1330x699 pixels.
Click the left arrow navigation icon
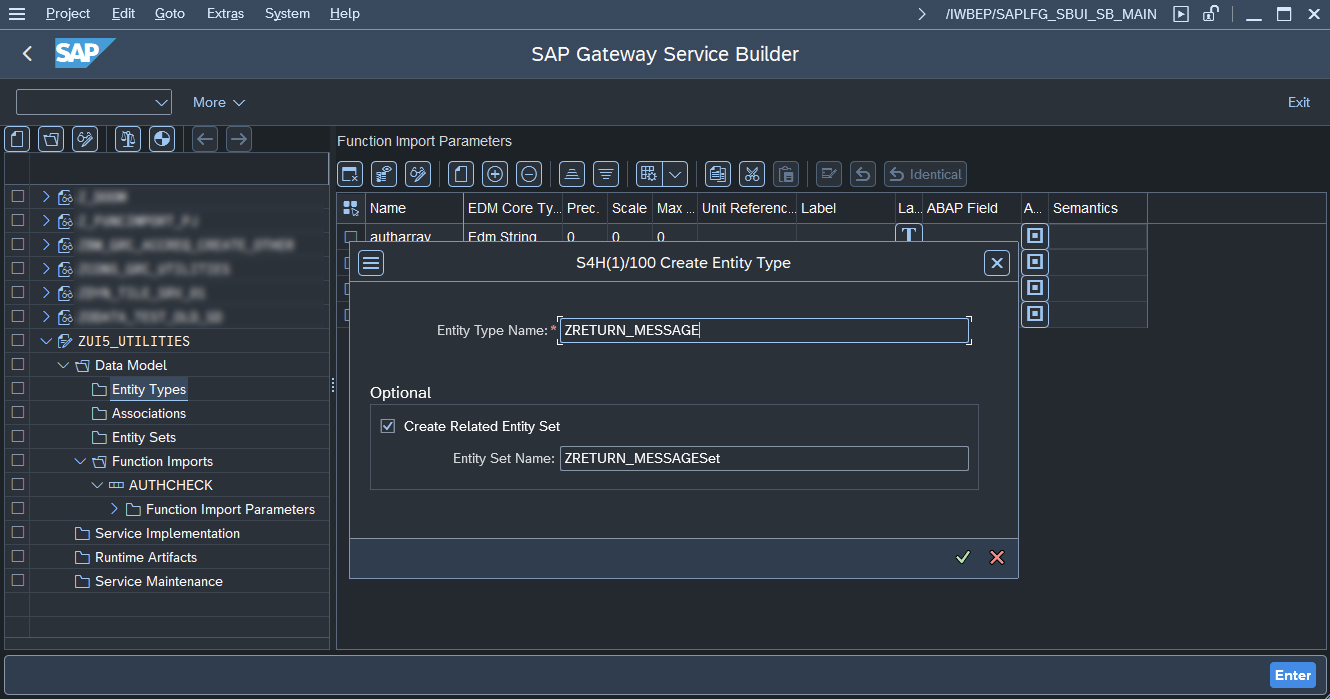tap(205, 139)
